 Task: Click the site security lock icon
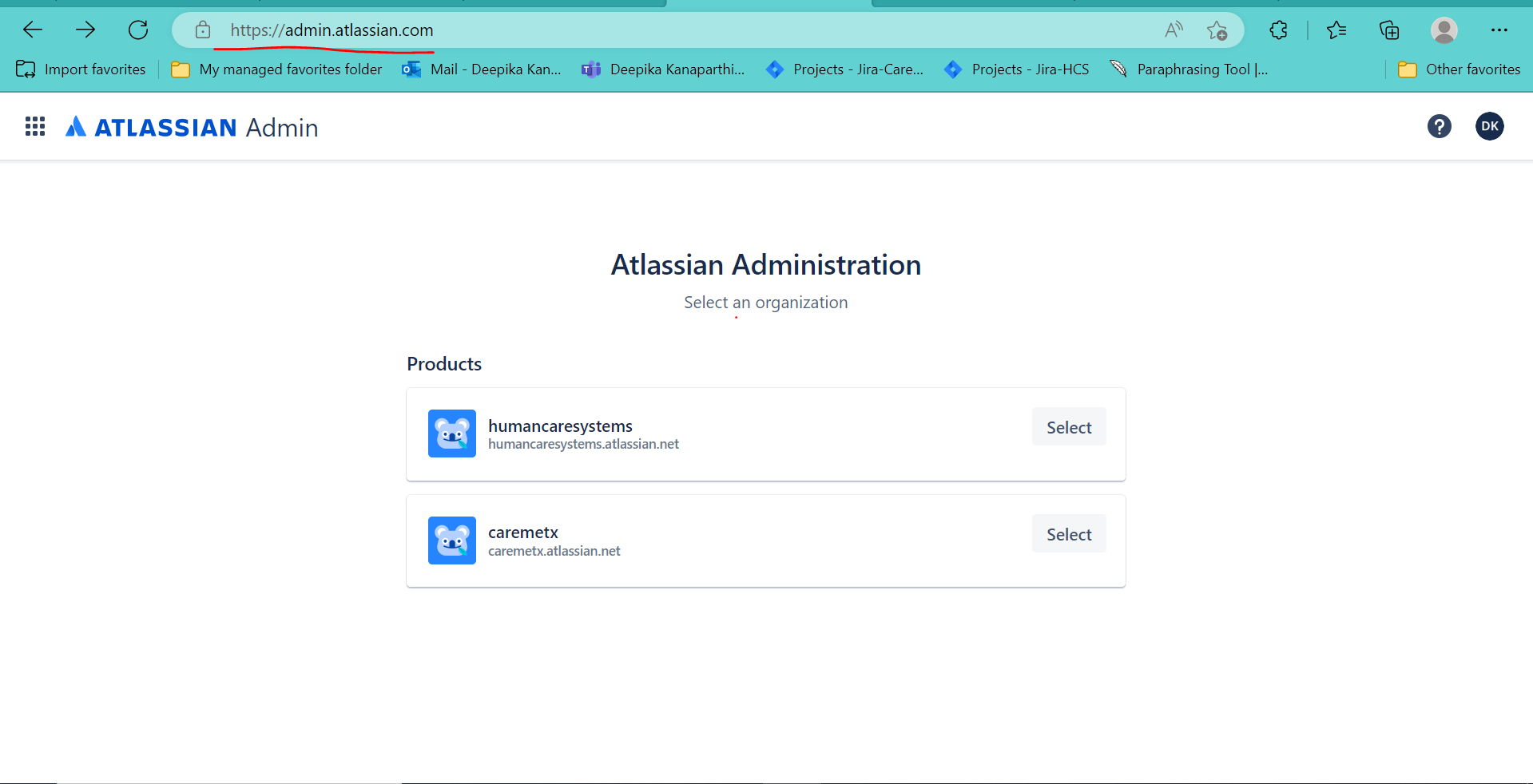[203, 30]
